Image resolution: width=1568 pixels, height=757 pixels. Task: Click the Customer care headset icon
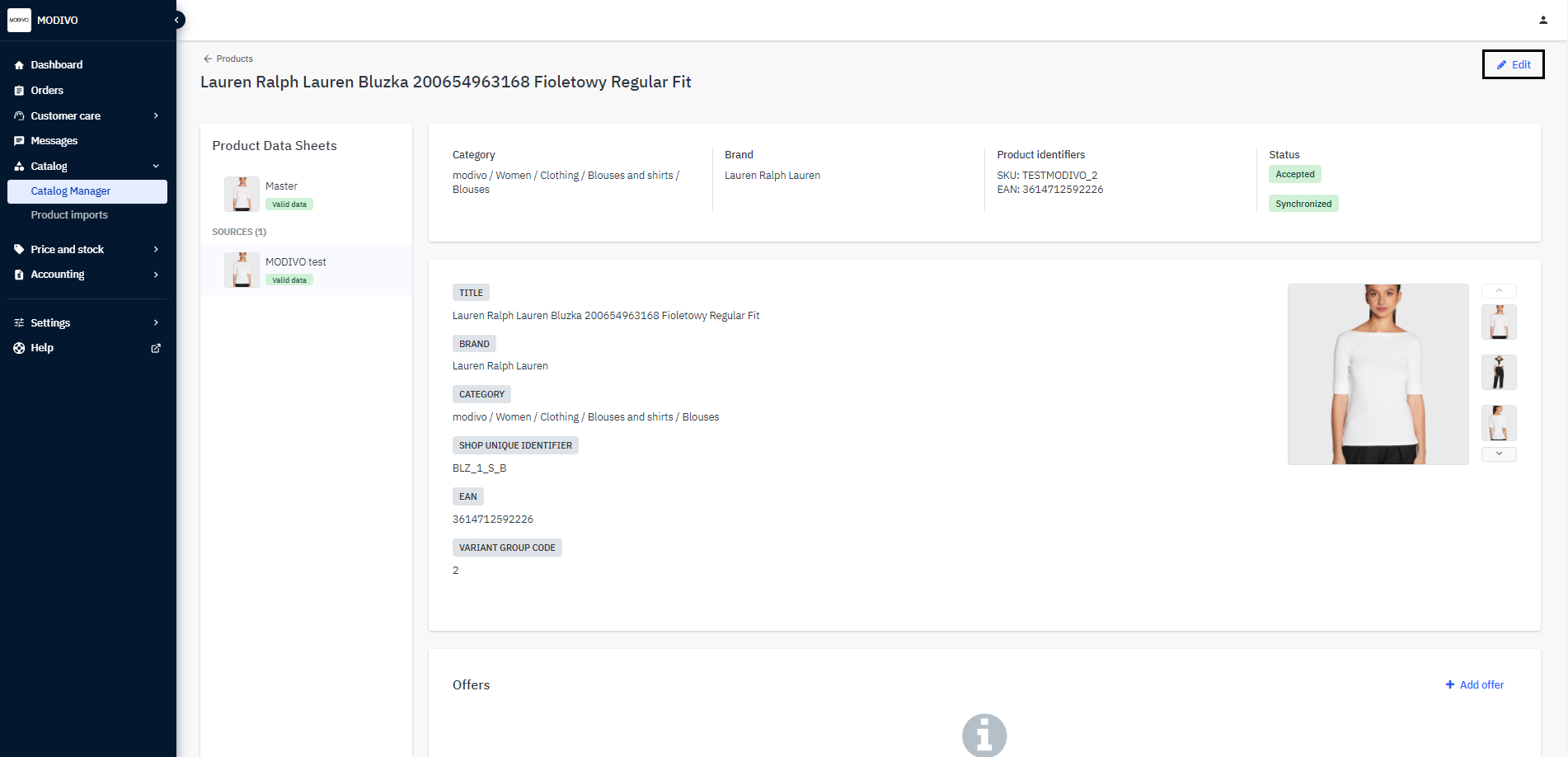[19, 116]
